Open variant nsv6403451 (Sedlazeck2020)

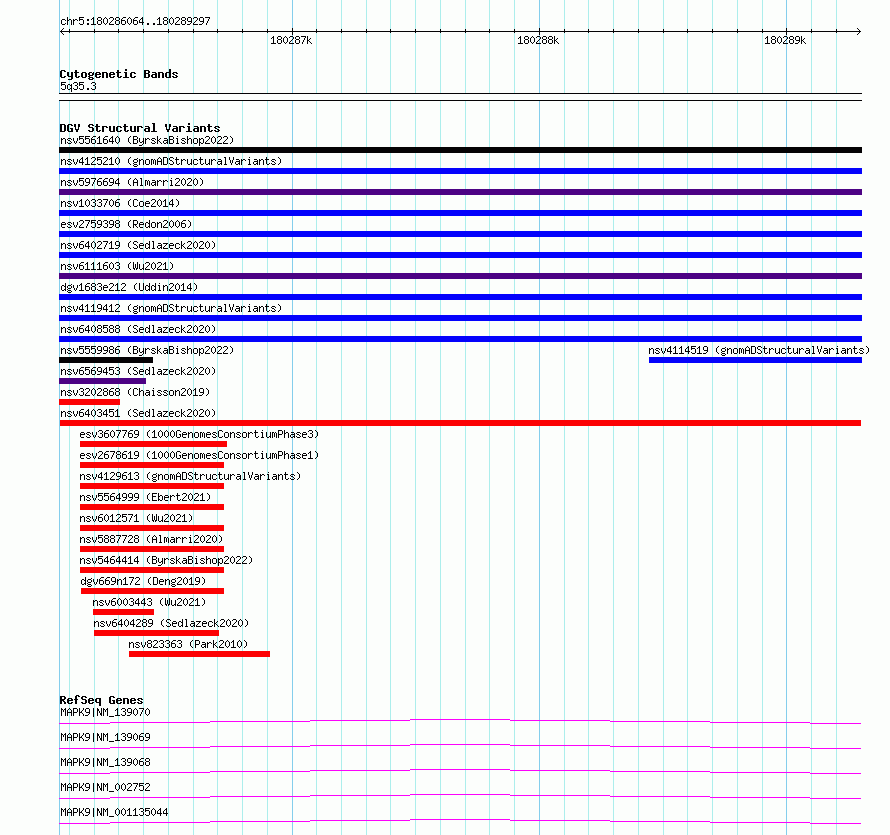(x=138, y=413)
